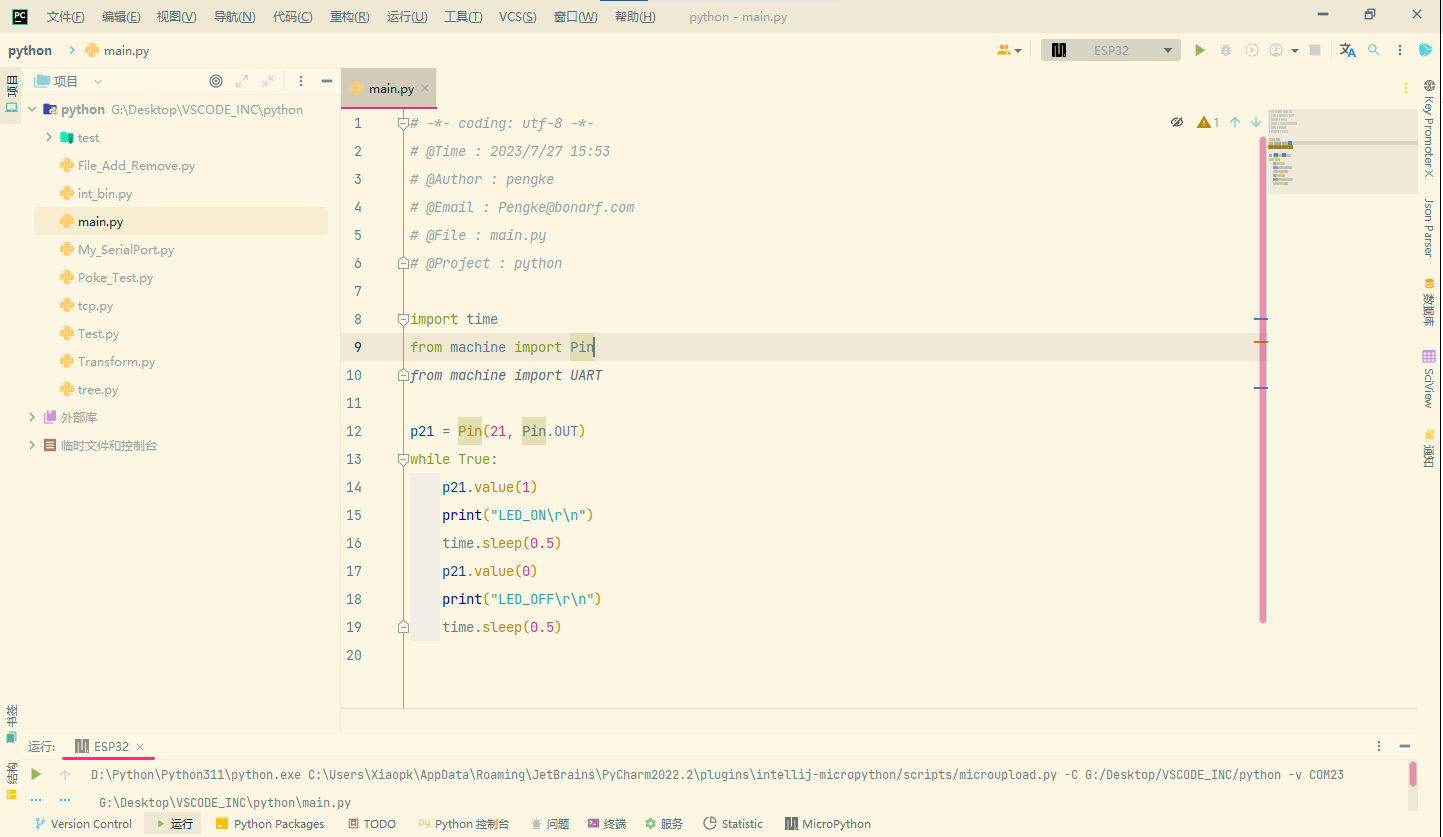Click the pink editor vertical scrollbar
Image resolution: width=1443 pixels, height=837 pixels.
[1263, 380]
